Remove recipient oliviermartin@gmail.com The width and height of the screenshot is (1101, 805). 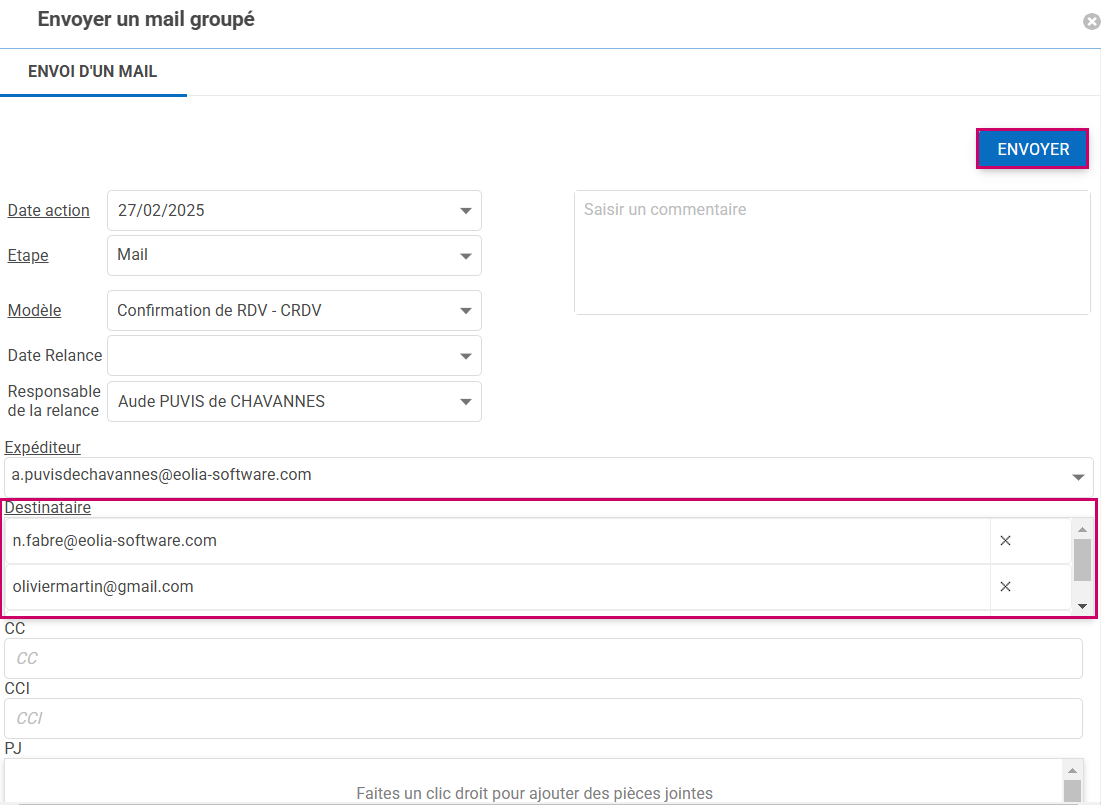point(1005,587)
